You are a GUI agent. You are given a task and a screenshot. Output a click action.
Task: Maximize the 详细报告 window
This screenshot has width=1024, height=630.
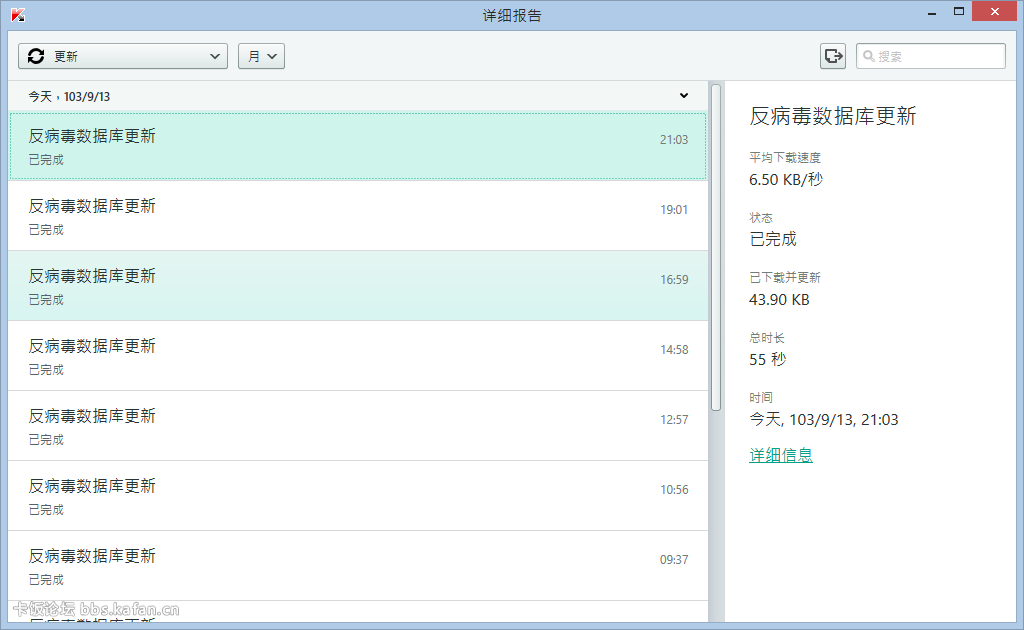959,12
